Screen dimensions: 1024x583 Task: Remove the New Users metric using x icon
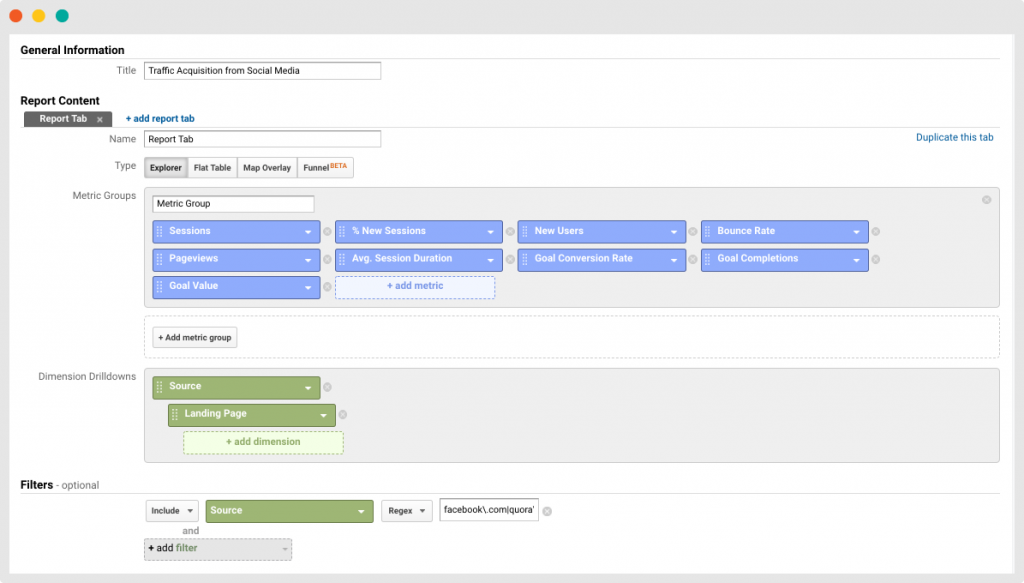pyautogui.click(x=692, y=232)
